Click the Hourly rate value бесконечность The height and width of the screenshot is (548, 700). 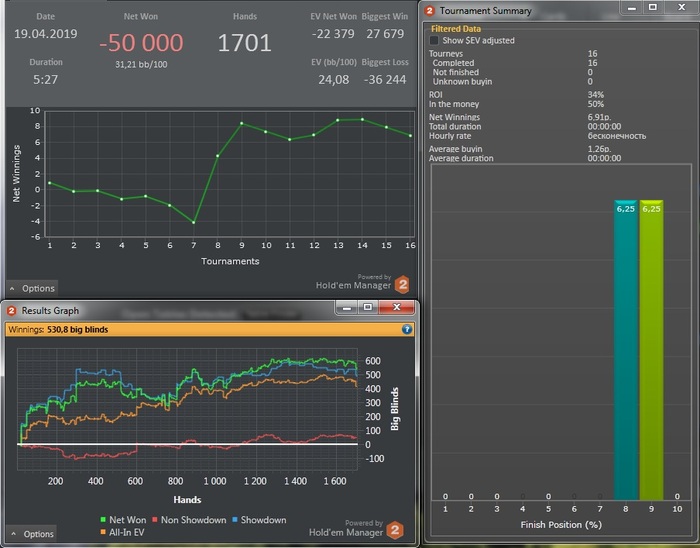click(x=617, y=136)
